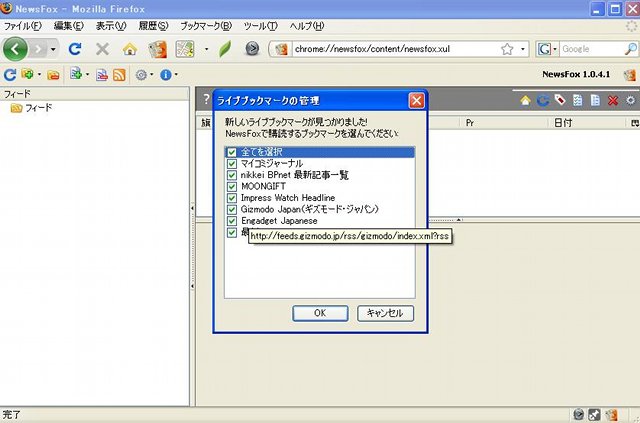640x423 pixels.
Task: Open add-folder dropdown arrow in NewsFox toolbar
Action: [39, 75]
